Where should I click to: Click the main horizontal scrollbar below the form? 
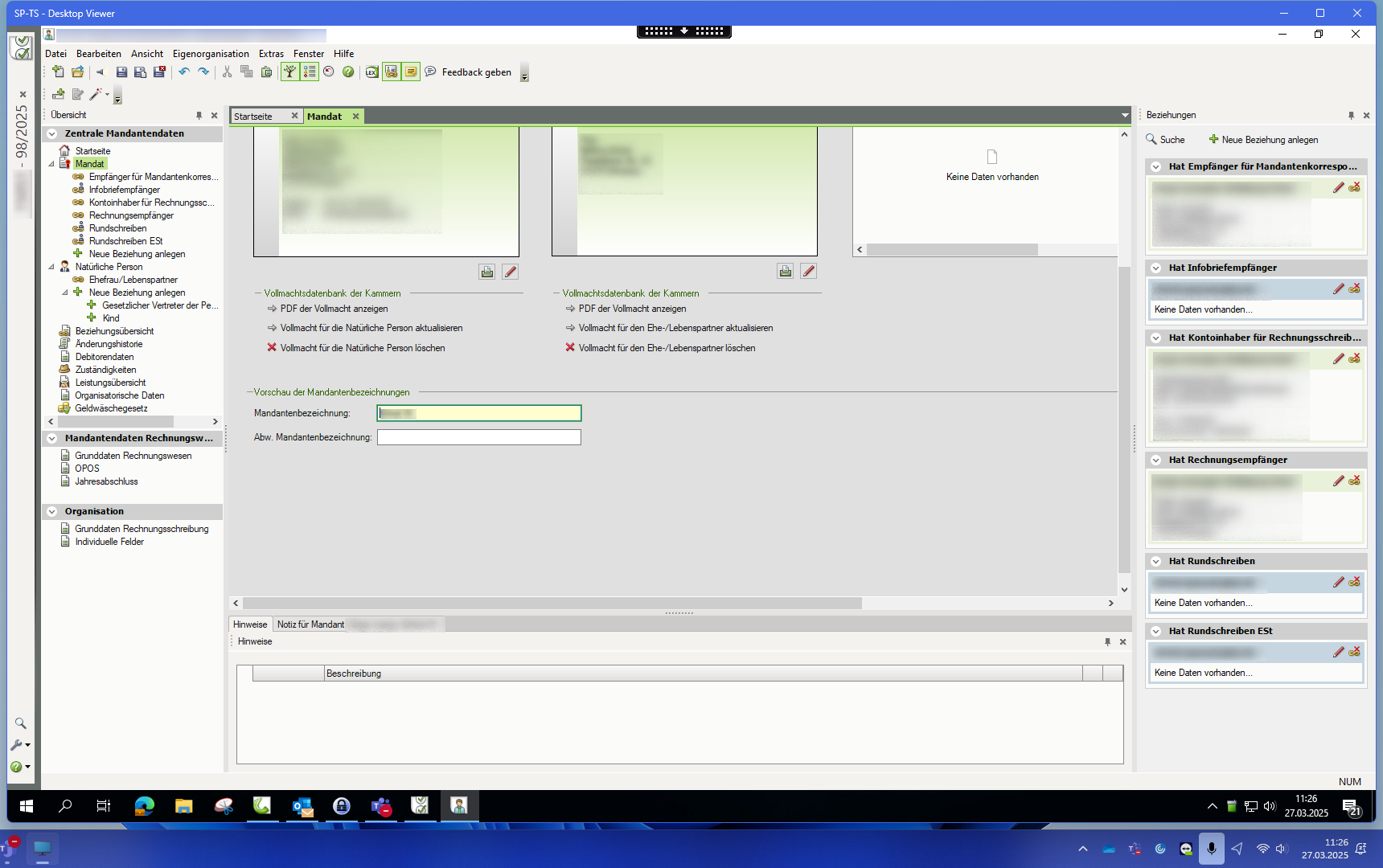coord(552,603)
